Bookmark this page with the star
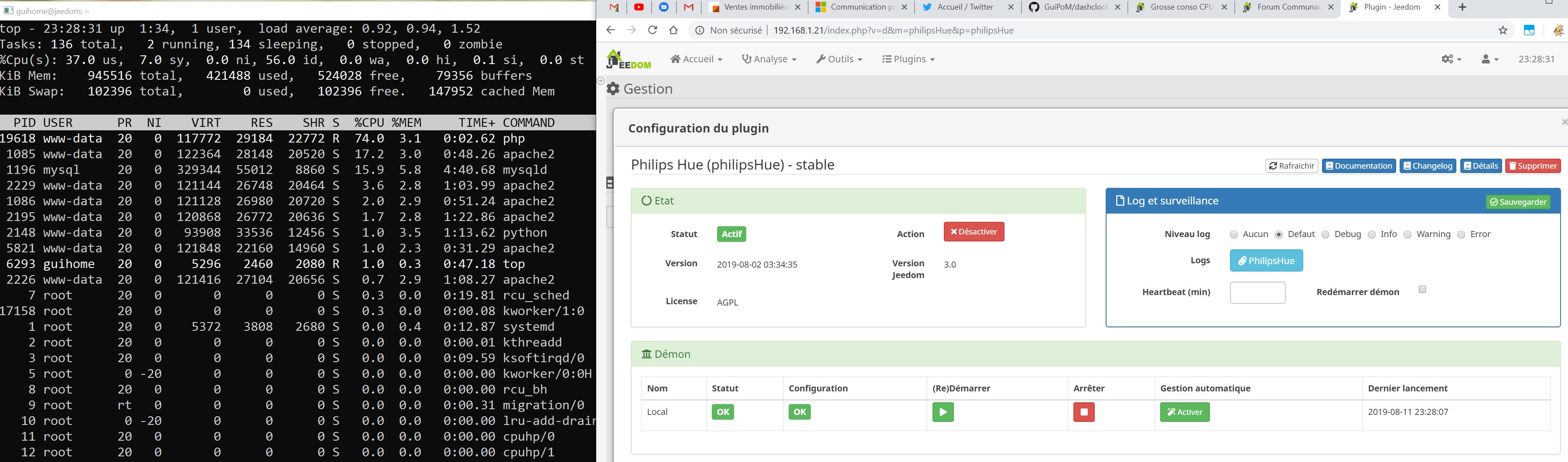 point(1503,31)
